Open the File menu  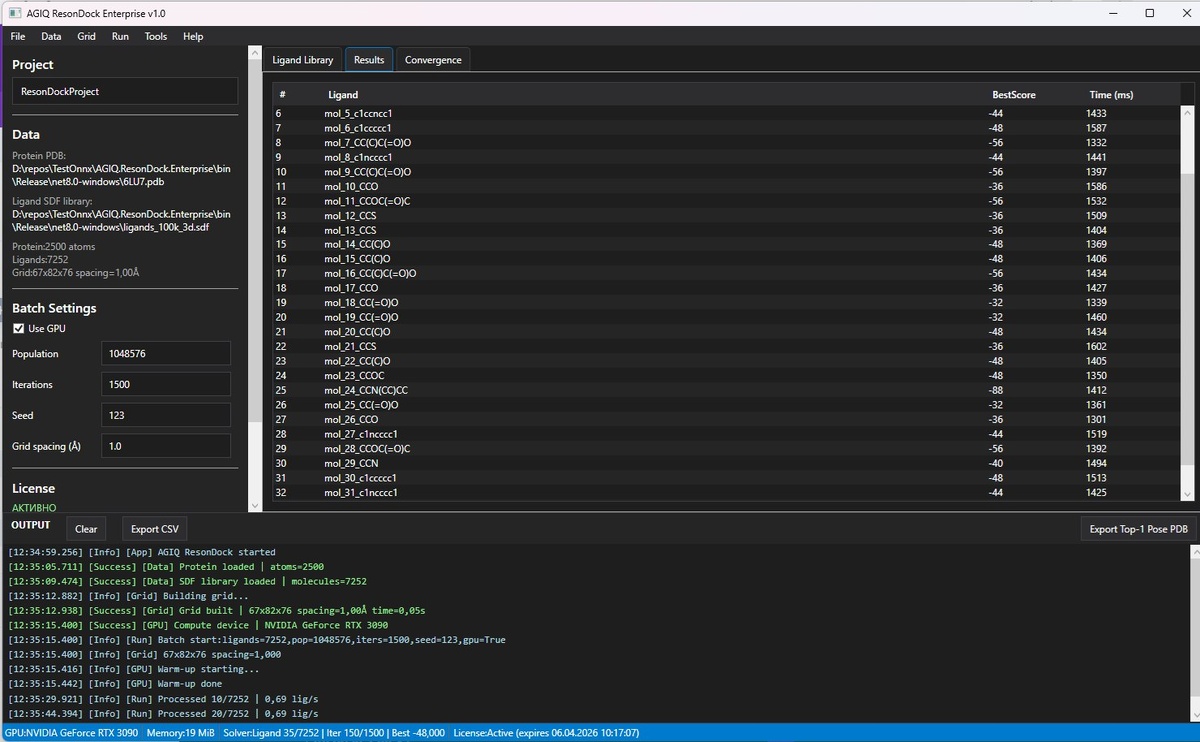point(18,36)
